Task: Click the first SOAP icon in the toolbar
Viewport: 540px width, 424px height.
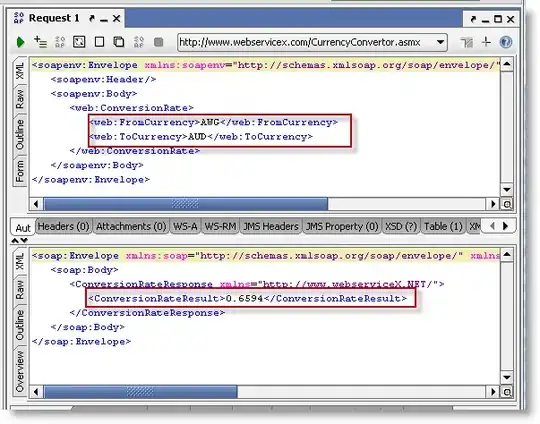Action: tap(60, 42)
